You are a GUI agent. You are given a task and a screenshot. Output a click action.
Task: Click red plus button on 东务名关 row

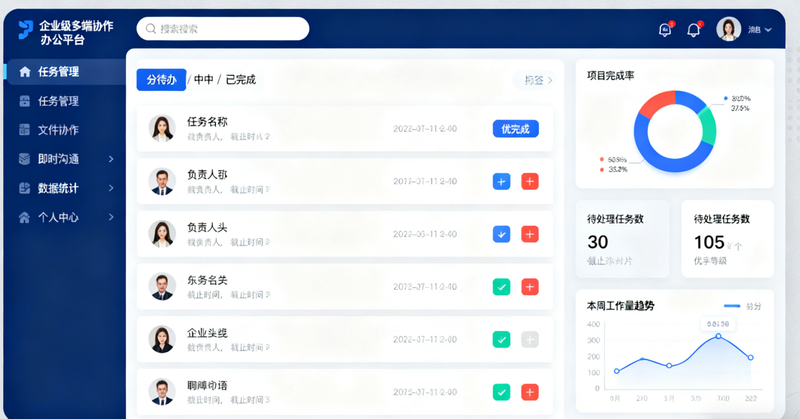530,287
